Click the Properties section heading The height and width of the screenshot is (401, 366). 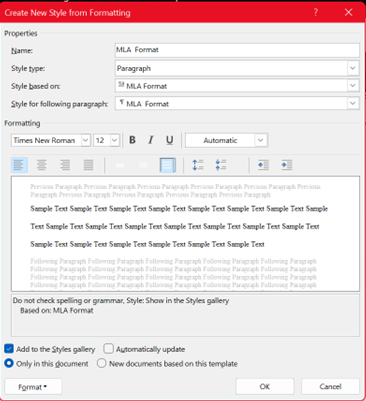pyautogui.click(x=21, y=33)
